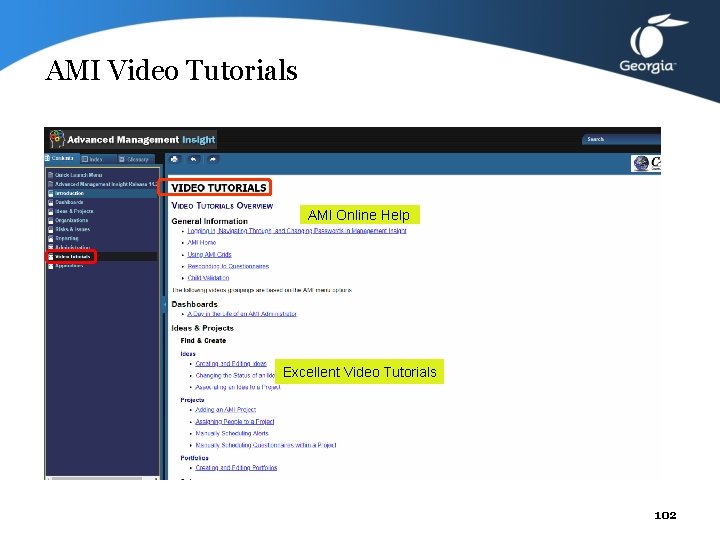Screen dimensions: 720x540
Task: Click the book icon beside Appendices
Action: [x=51, y=266]
